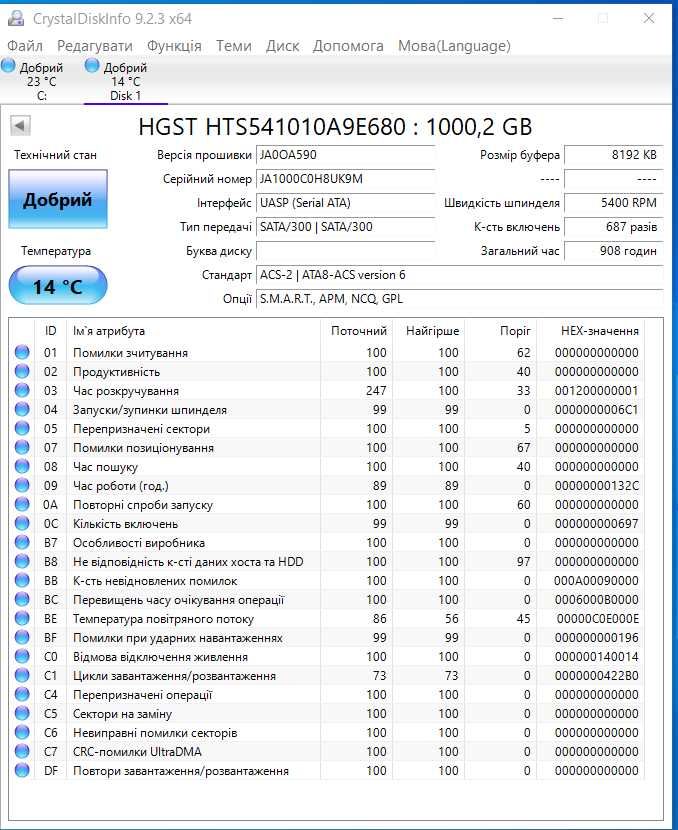Image resolution: width=678 pixels, height=830 pixels.
Task: Click the transfer mode field SATA/300
Action: [346, 227]
